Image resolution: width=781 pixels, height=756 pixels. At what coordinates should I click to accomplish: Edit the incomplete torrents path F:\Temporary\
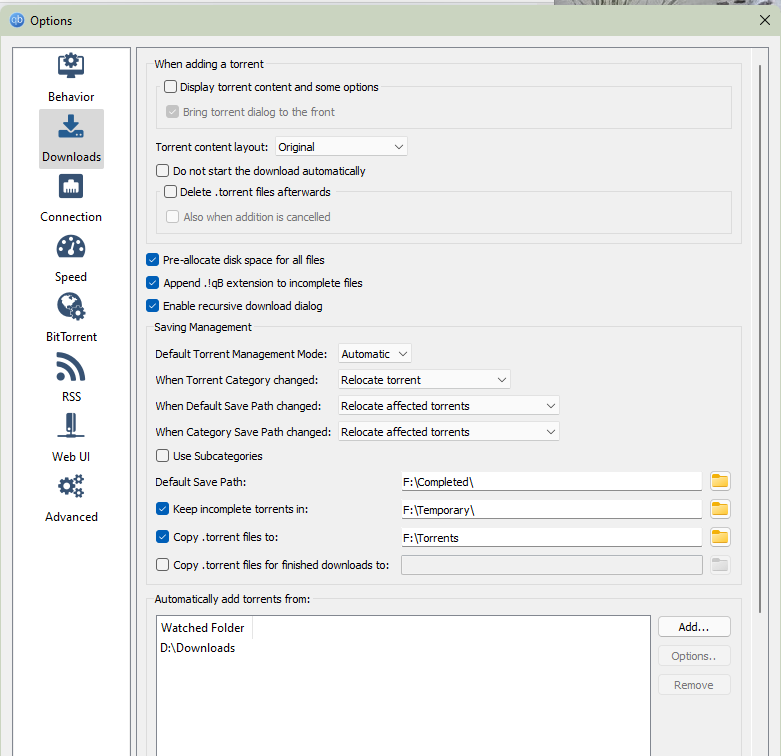pos(551,509)
